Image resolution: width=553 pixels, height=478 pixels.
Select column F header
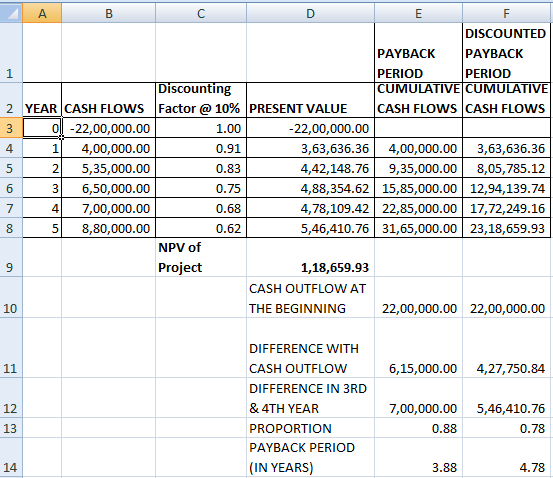pos(506,13)
